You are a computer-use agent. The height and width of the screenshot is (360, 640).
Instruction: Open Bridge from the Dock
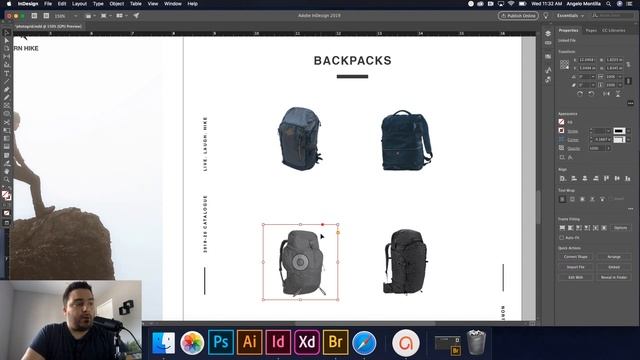(336, 342)
